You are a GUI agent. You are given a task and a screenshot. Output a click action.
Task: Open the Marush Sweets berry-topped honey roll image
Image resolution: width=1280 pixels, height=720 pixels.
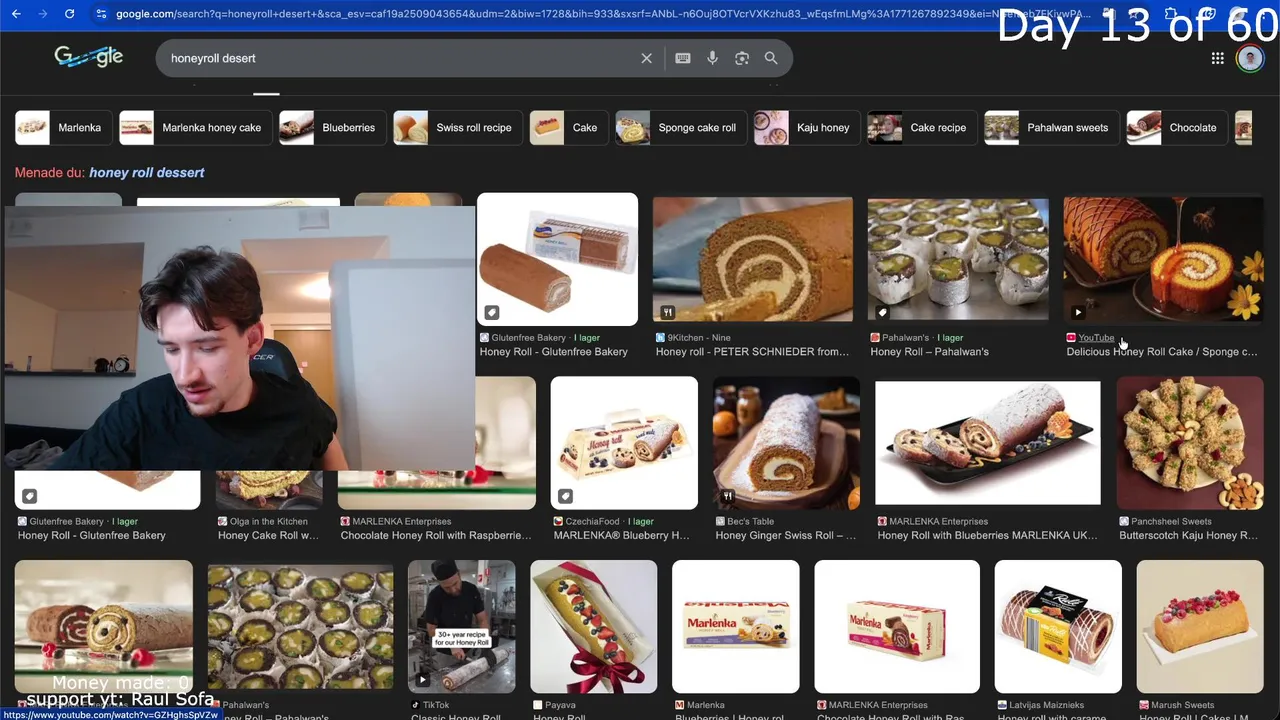click(x=1200, y=626)
